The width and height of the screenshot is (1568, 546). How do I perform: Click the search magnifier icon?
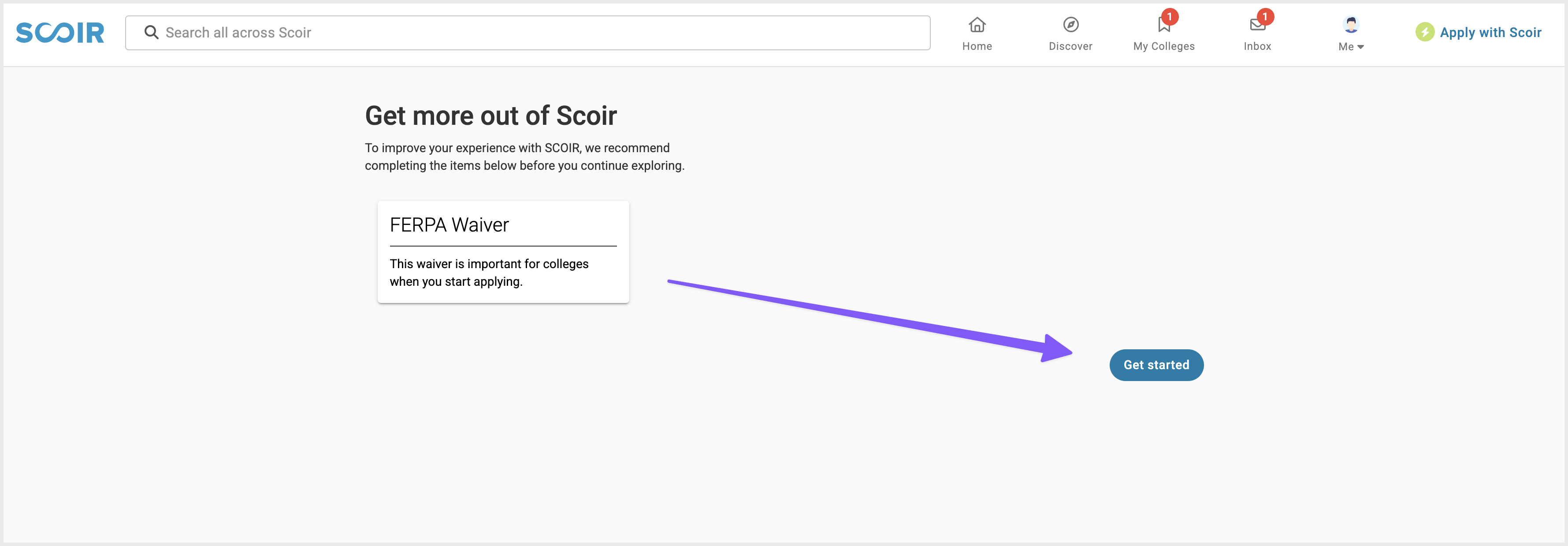151,32
